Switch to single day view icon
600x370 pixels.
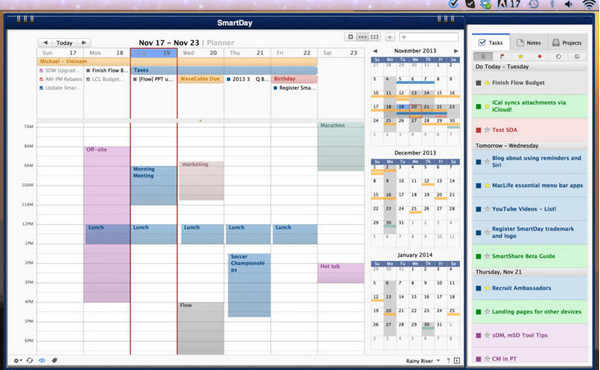[x=350, y=37]
